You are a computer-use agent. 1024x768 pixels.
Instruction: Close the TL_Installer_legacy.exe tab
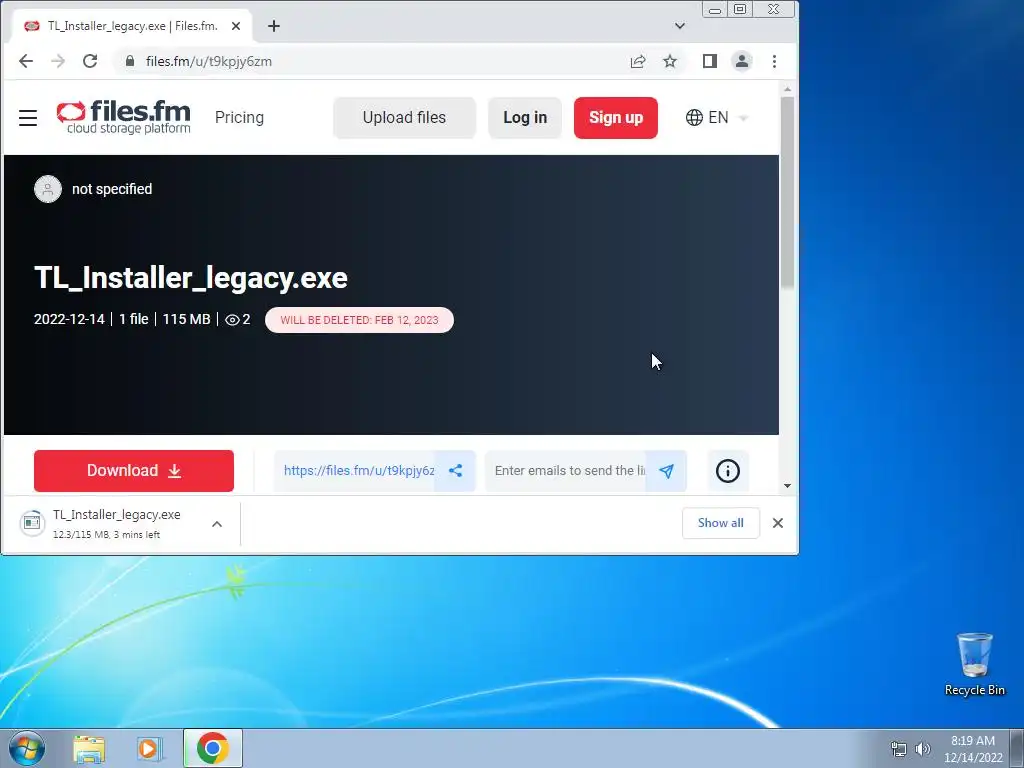click(x=236, y=26)
